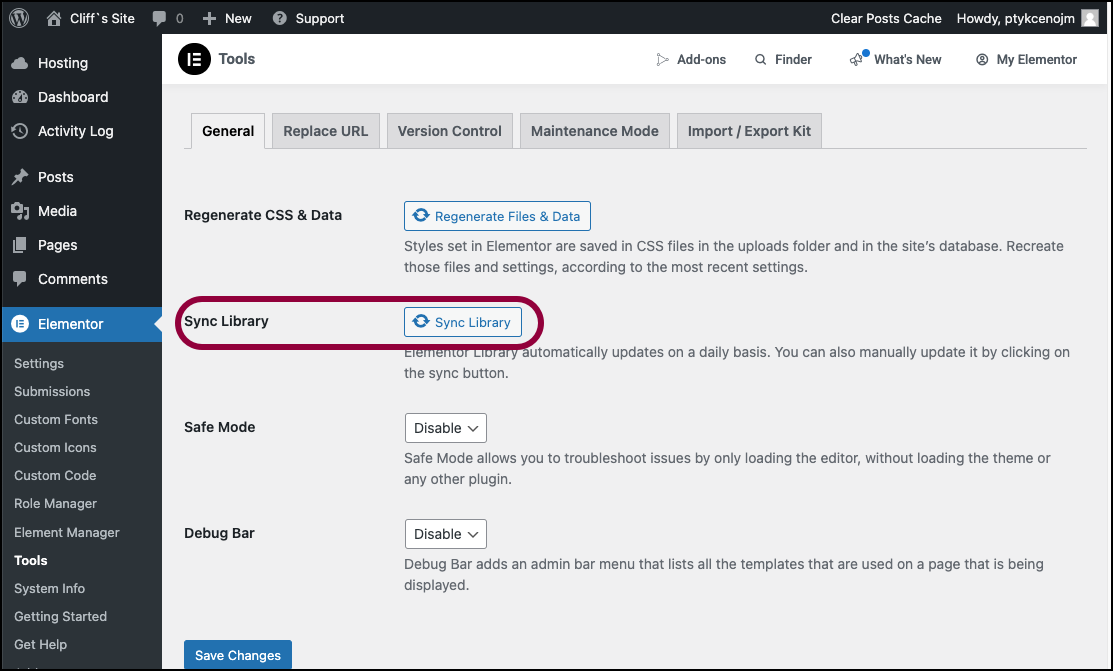
Task: Switch to the Version Control tab
Action: 449,131
